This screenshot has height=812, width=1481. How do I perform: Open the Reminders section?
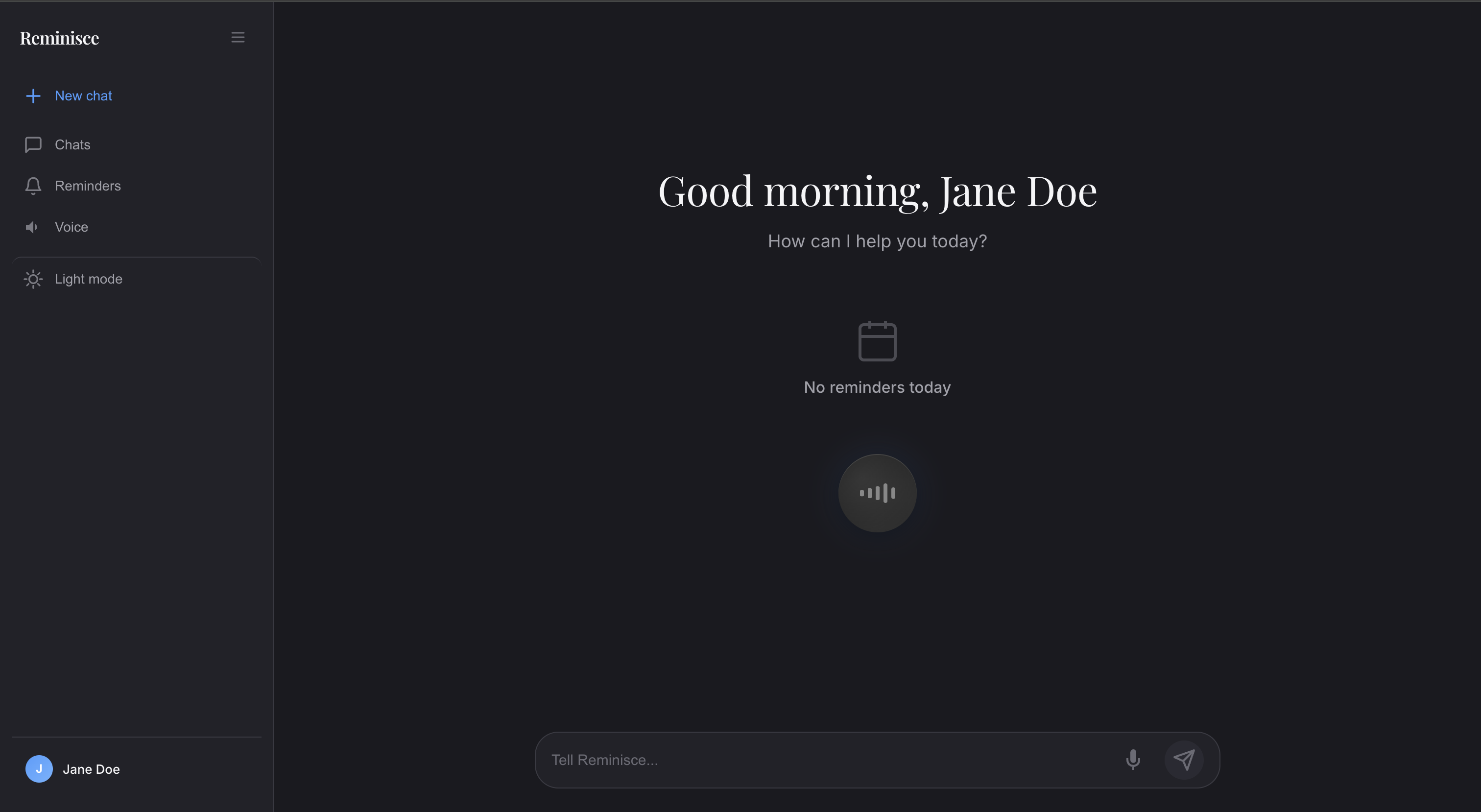pyautogui.click(x=87, y=186)
